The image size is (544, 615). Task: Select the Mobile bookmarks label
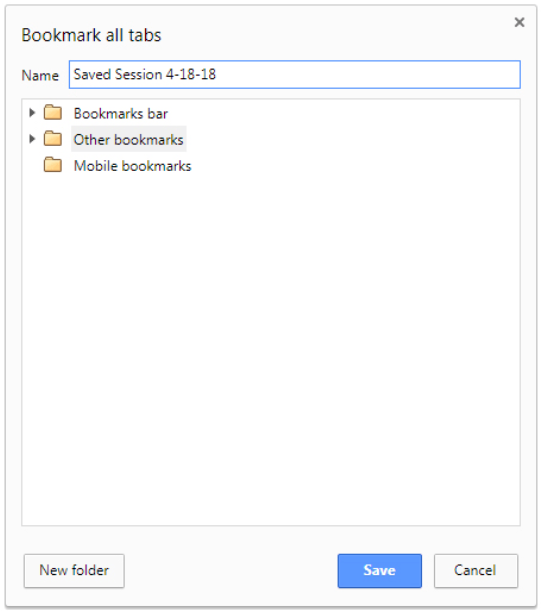click(133, 166)
